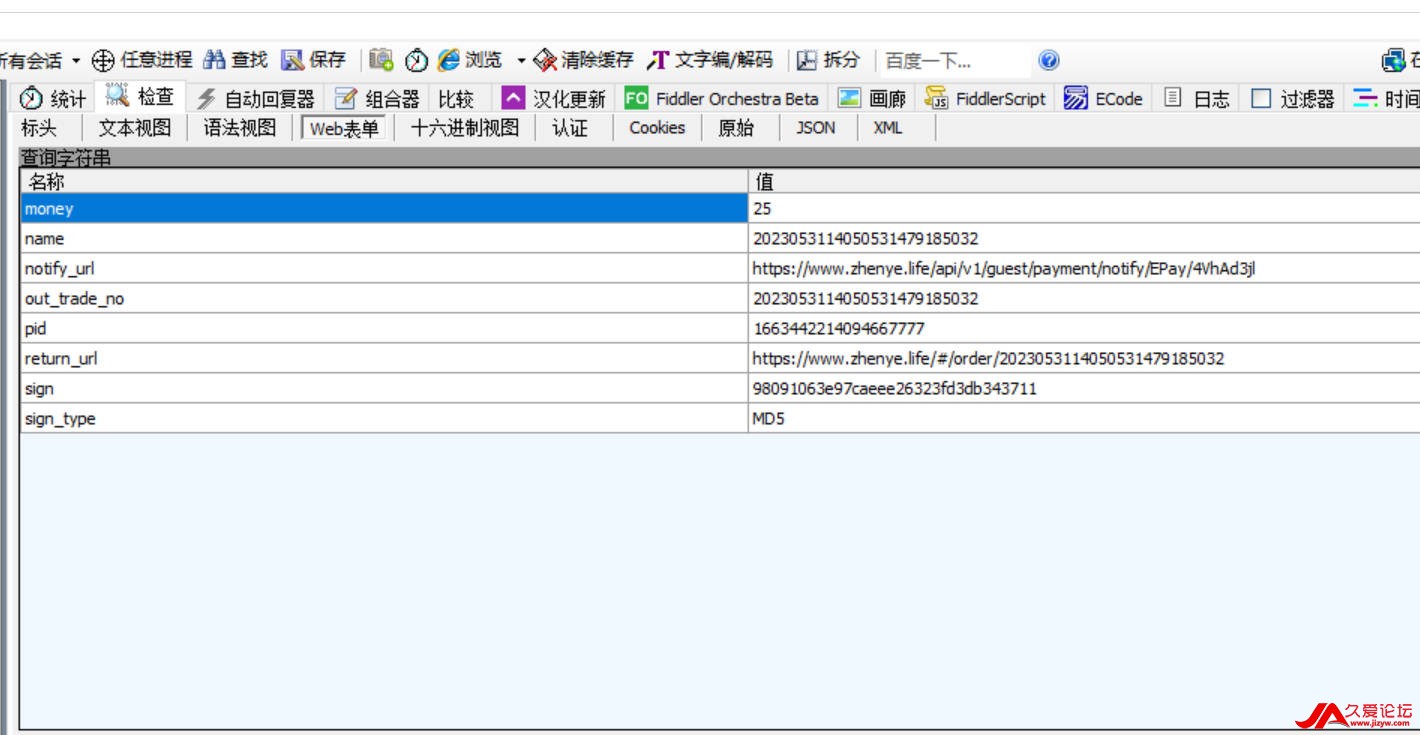Open 浏览 browser launch button
The height and width of the screenshot is (735, 1420).
point(470,60)
